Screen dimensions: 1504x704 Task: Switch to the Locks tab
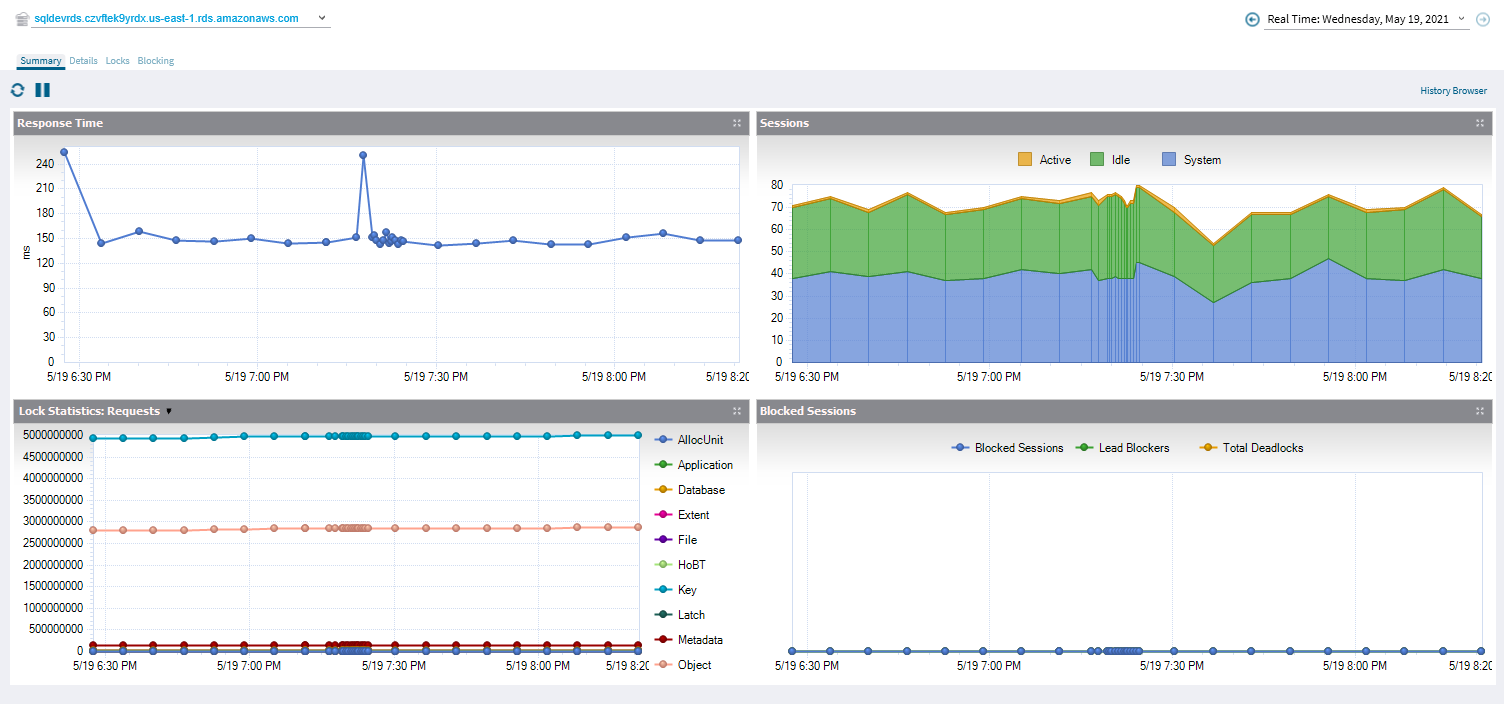117,61
